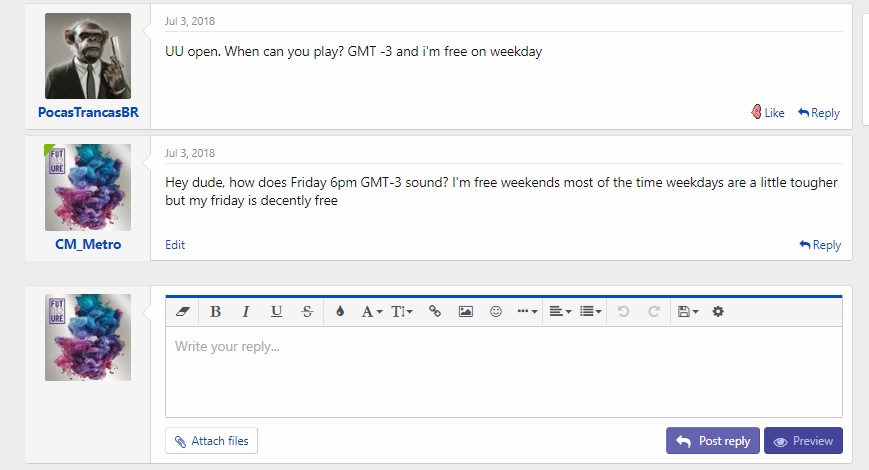Viewport: 869px width, 470px height.
Task: Click in the Write your reply field
Action: click(x=504, y=371)
